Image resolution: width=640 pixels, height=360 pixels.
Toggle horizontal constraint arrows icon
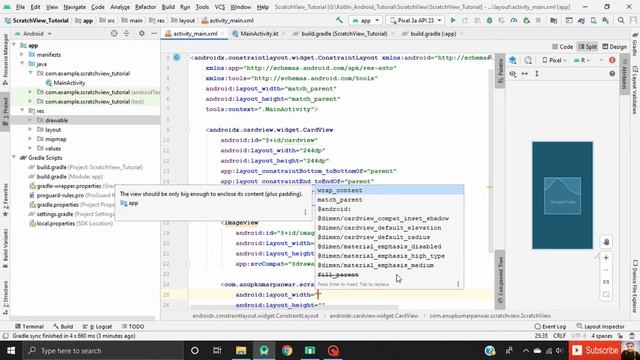(525, 73)
